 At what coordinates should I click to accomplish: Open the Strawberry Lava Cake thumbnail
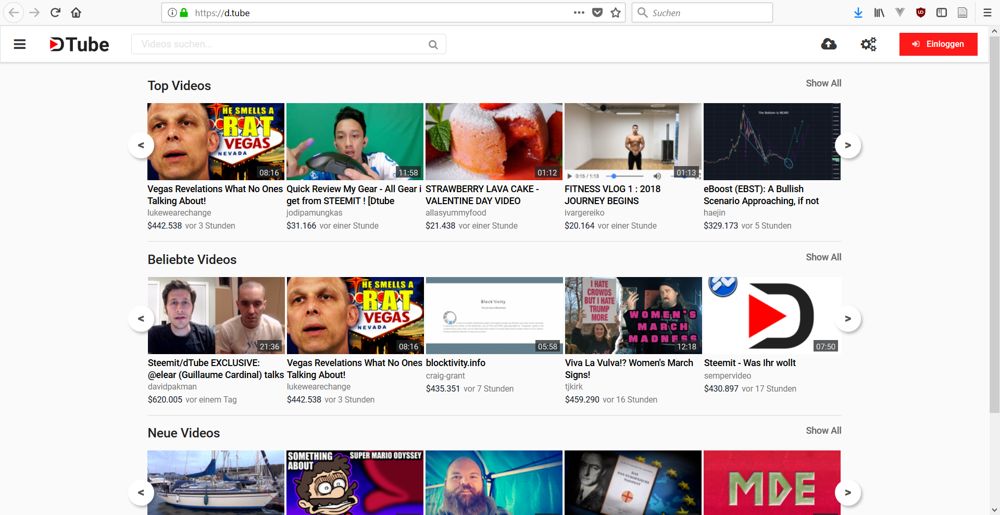494,141
